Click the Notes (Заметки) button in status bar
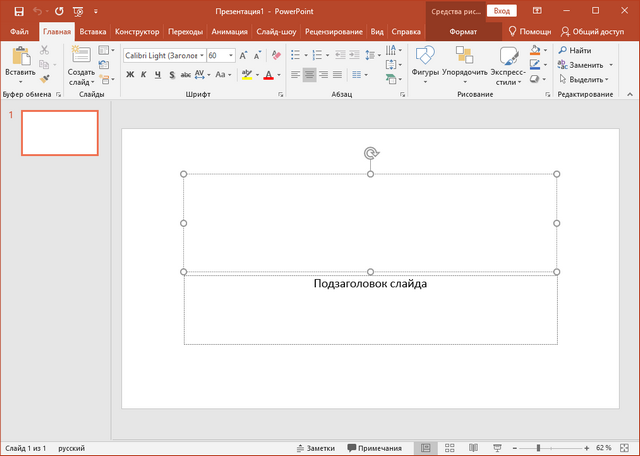This screenshot has height=456, width=640. tap(314, 448)
